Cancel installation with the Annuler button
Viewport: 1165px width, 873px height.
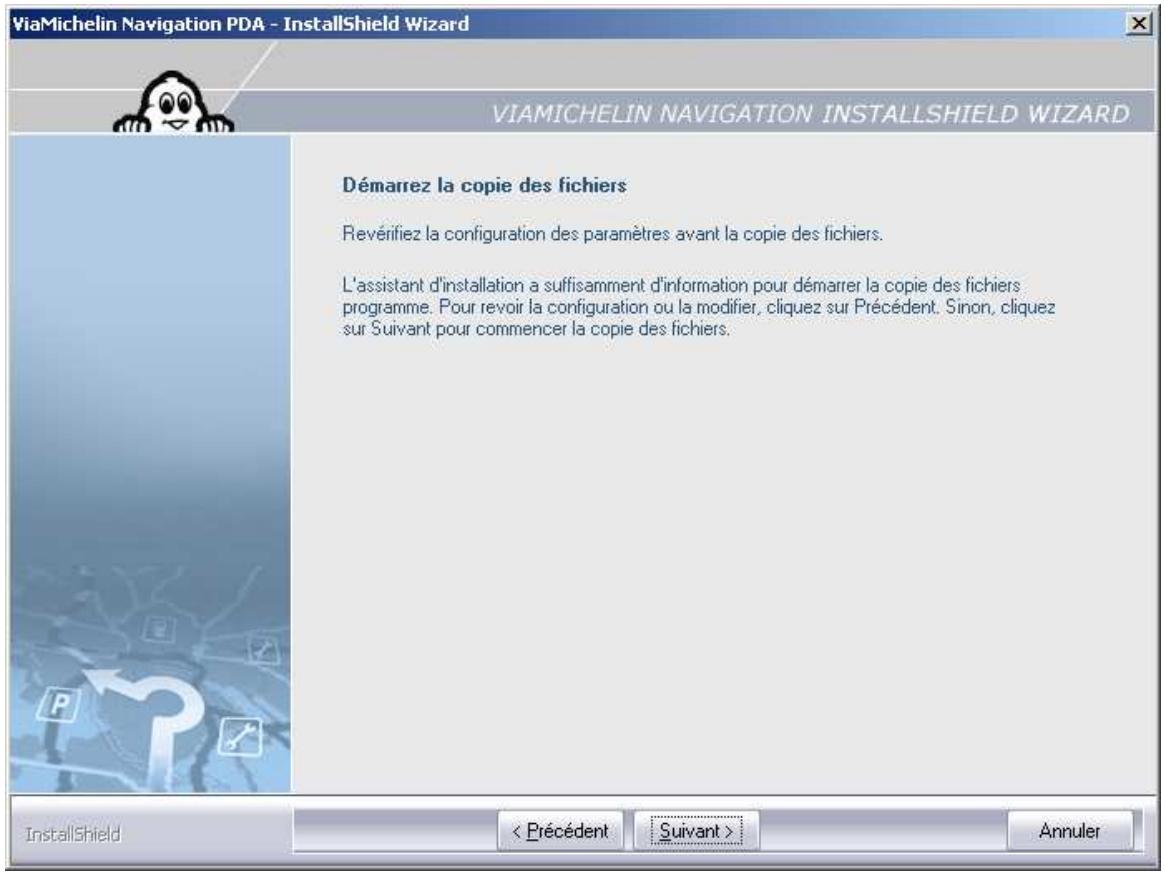tap(1070, 831)
